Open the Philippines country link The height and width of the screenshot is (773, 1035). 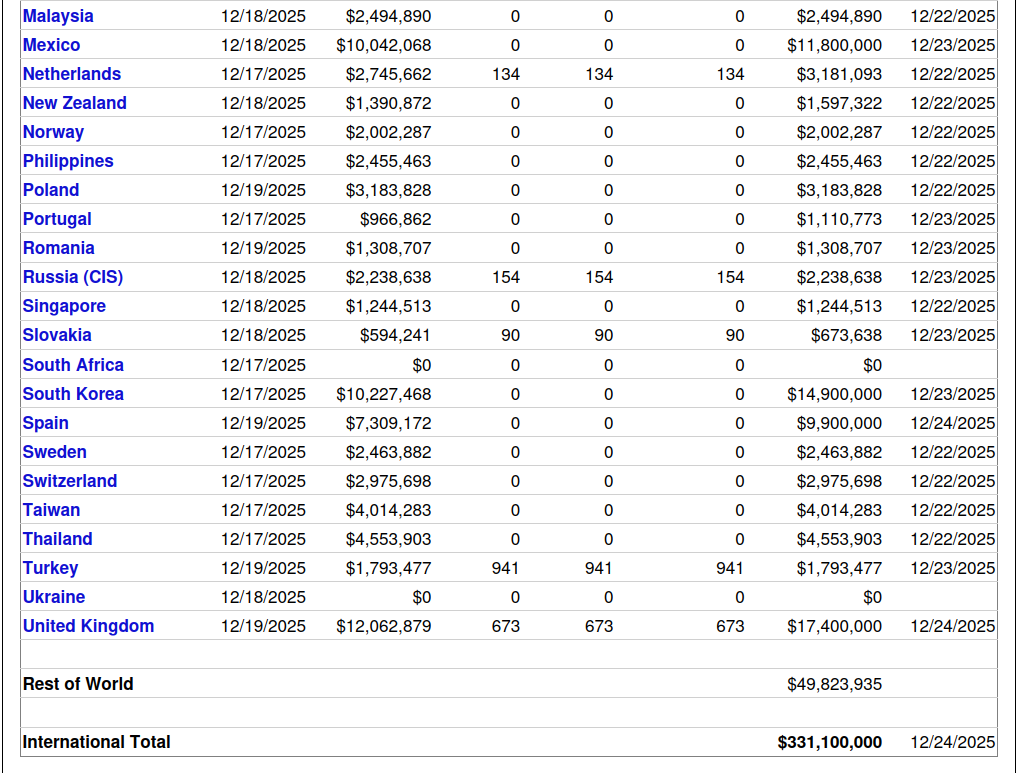[x=68, y=161]
